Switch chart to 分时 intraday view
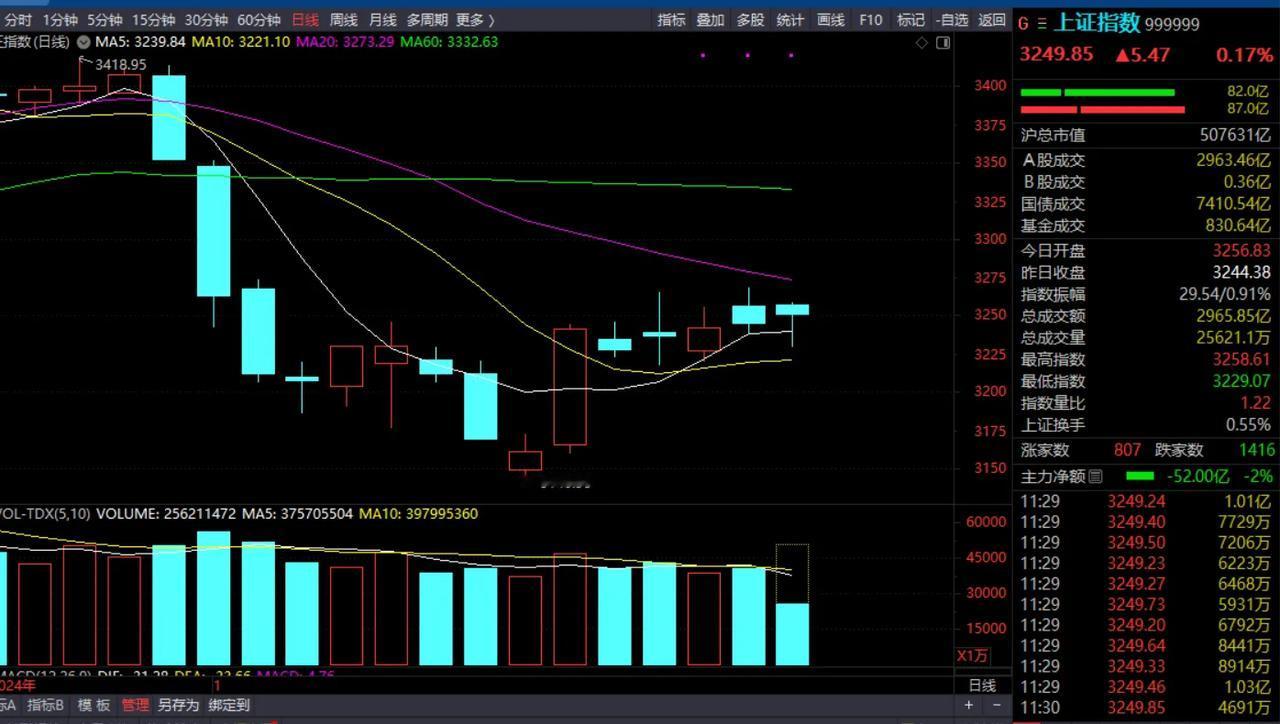This screenshot has width=1280, height=724. coord(17,20)
